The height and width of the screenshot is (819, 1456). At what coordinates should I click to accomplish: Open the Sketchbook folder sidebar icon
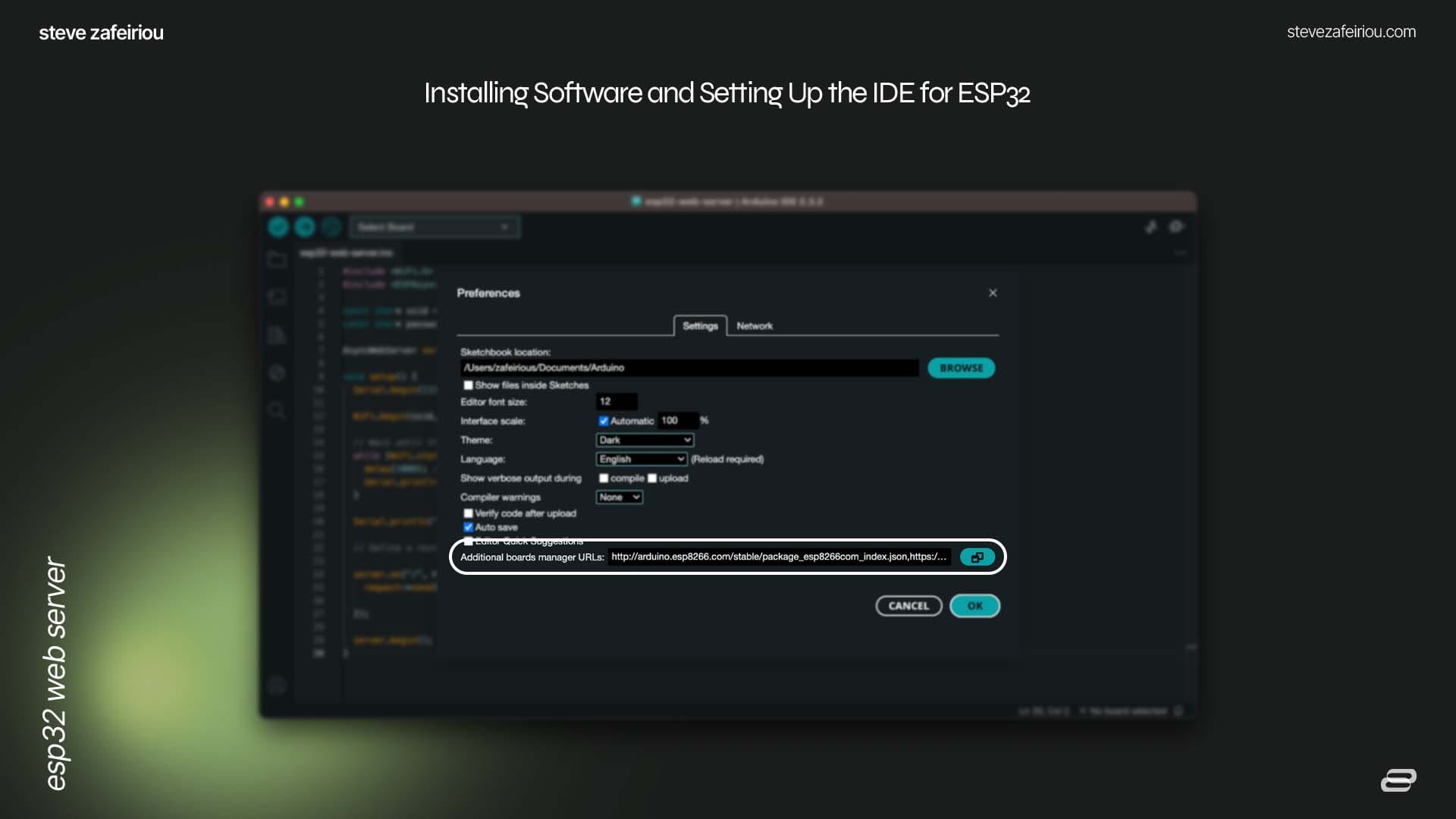(x=277, y=259)
